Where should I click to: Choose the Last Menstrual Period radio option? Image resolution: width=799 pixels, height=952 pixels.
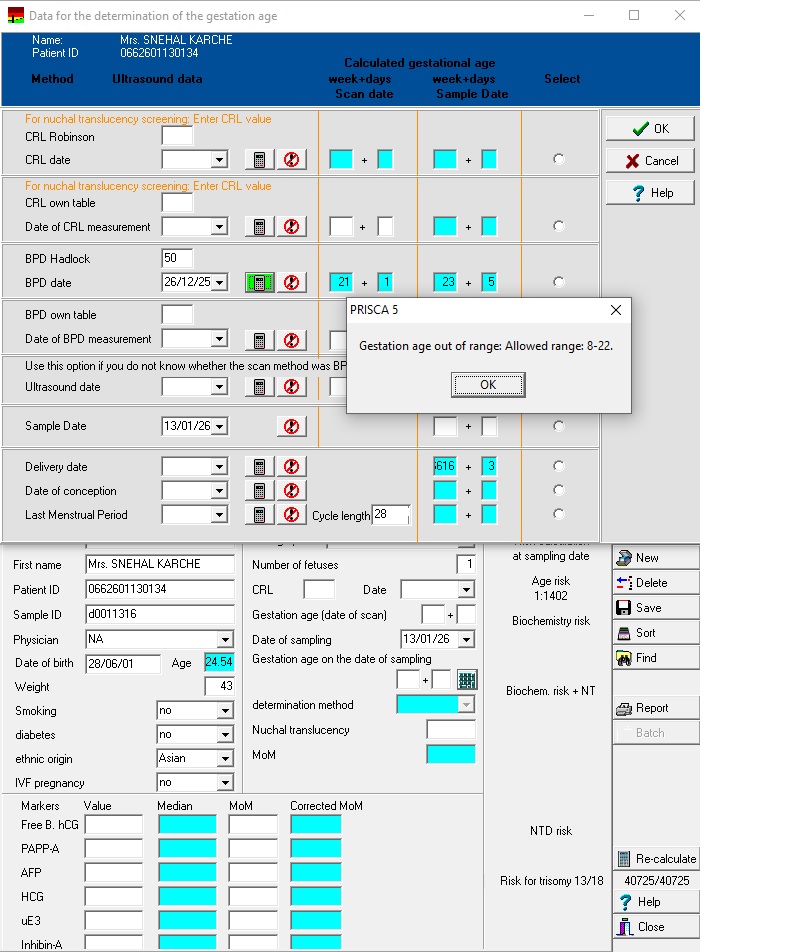tap(558, 514)
